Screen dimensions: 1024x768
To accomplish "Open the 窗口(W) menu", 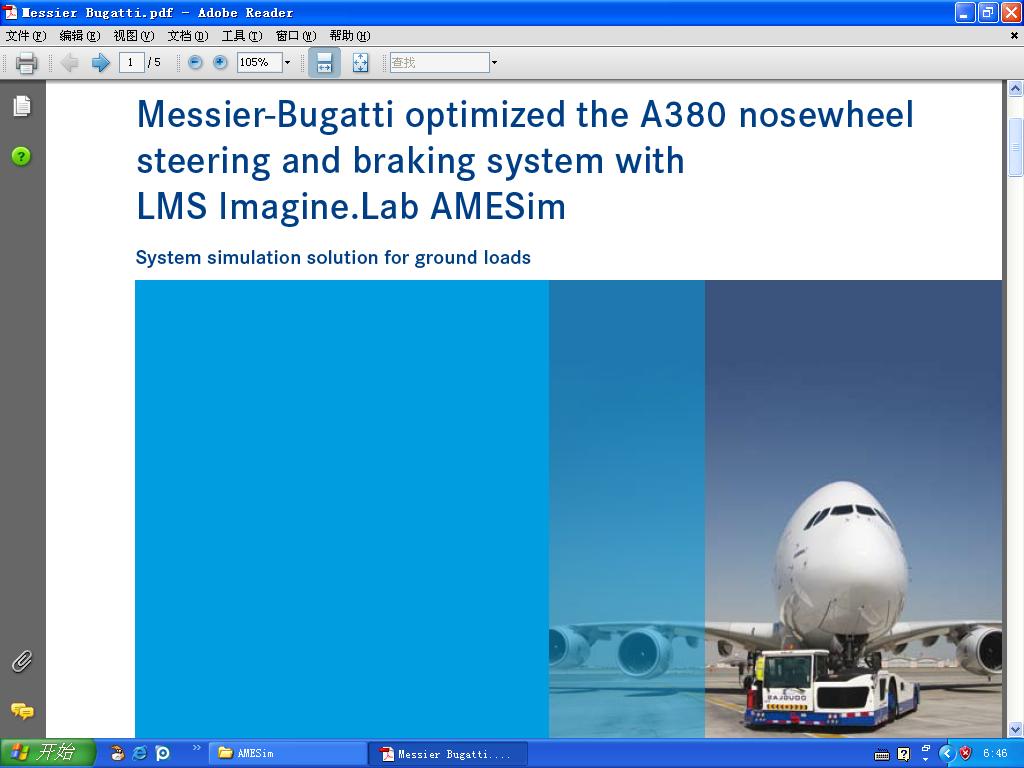I will point(296,36).
